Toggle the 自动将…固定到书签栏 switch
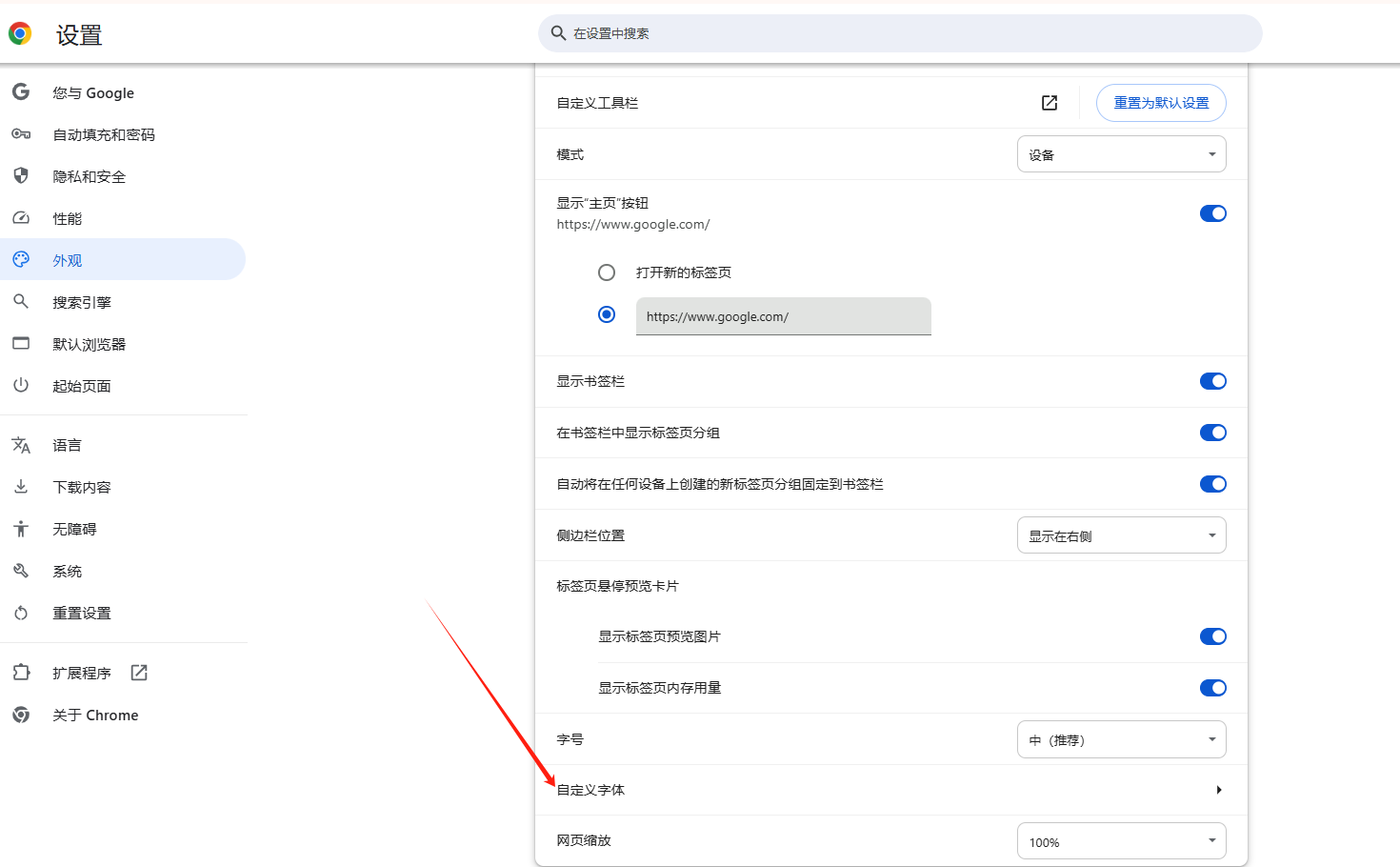This screenshot has width=1400, height=867. coord(1213,484)
